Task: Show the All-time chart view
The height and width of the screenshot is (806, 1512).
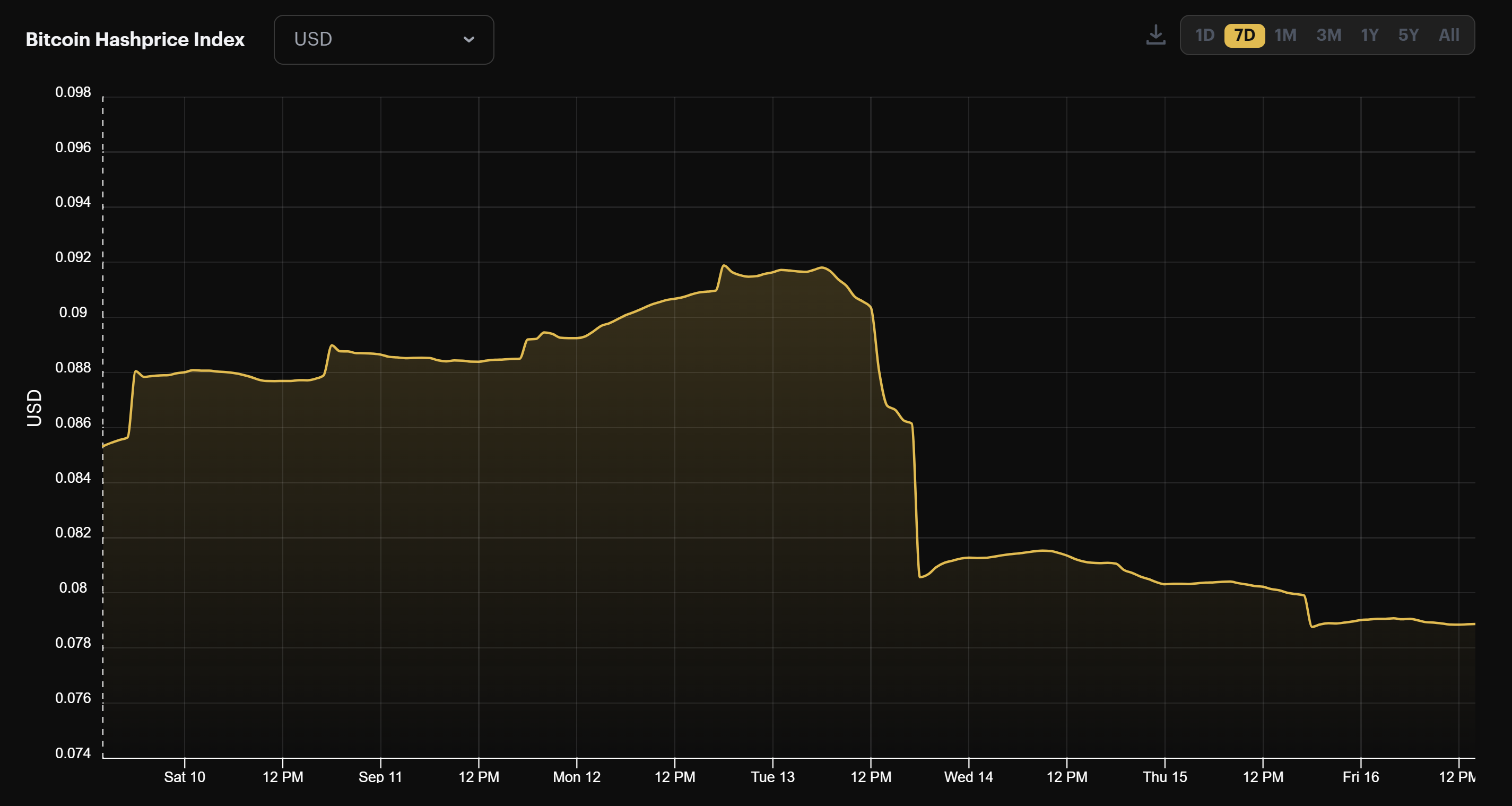Action: click(1448, 35)
